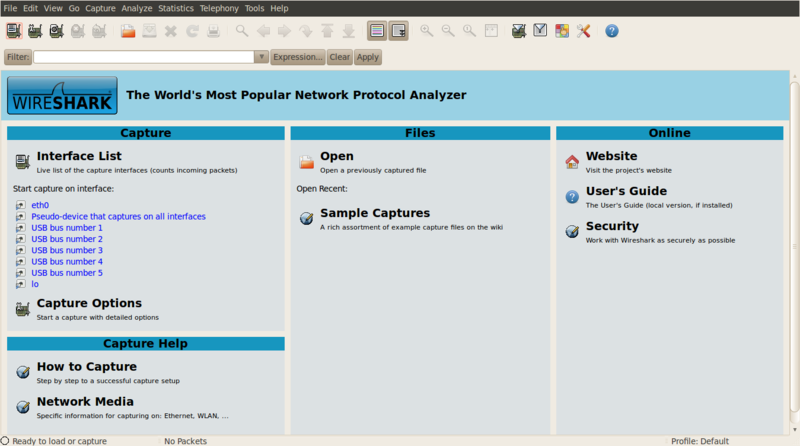
Task: Start capture on Pseudo-device all interfaces
Action: click(118, 216)
